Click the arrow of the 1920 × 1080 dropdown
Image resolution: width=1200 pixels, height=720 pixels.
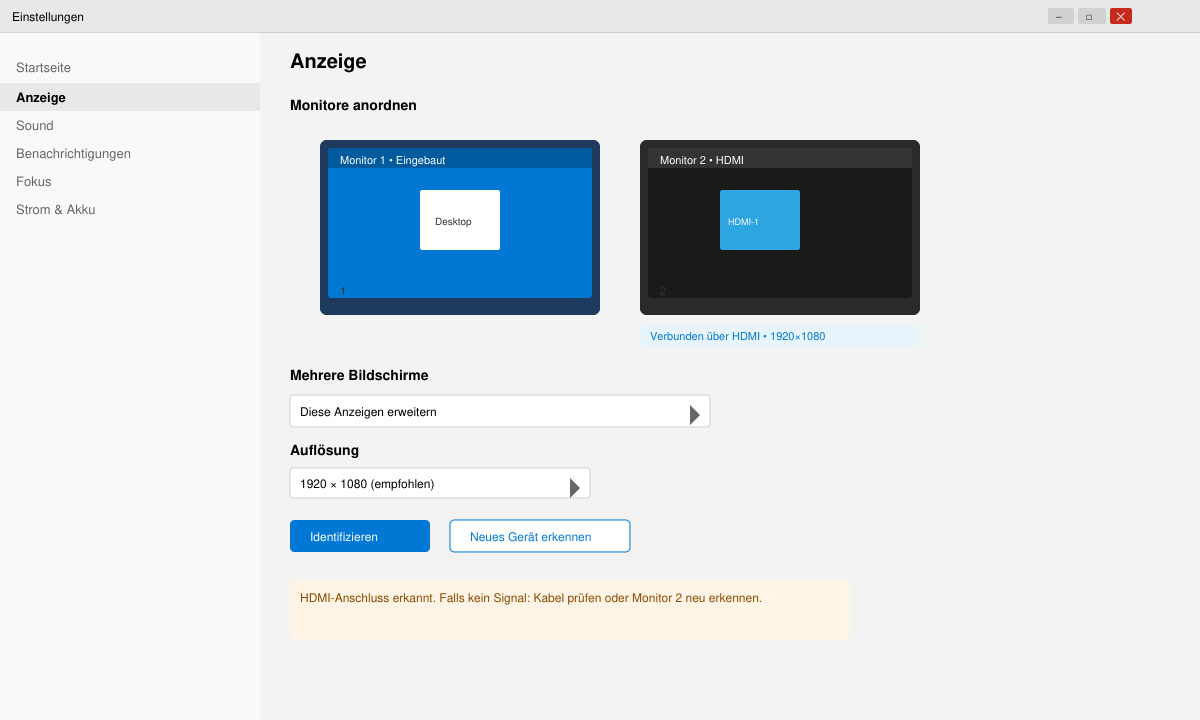575,487
